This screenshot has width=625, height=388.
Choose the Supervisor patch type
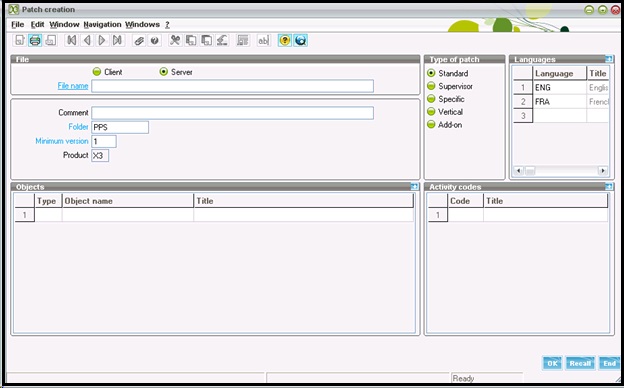coord(431,86)
